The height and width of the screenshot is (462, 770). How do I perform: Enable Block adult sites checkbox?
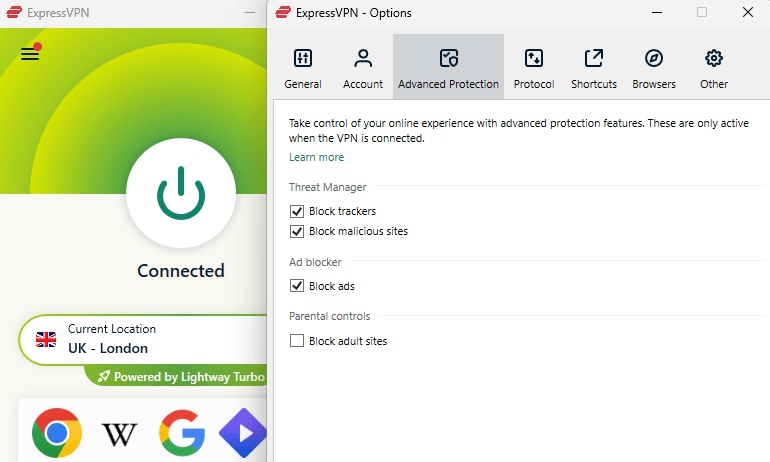[x=297, y=341]
